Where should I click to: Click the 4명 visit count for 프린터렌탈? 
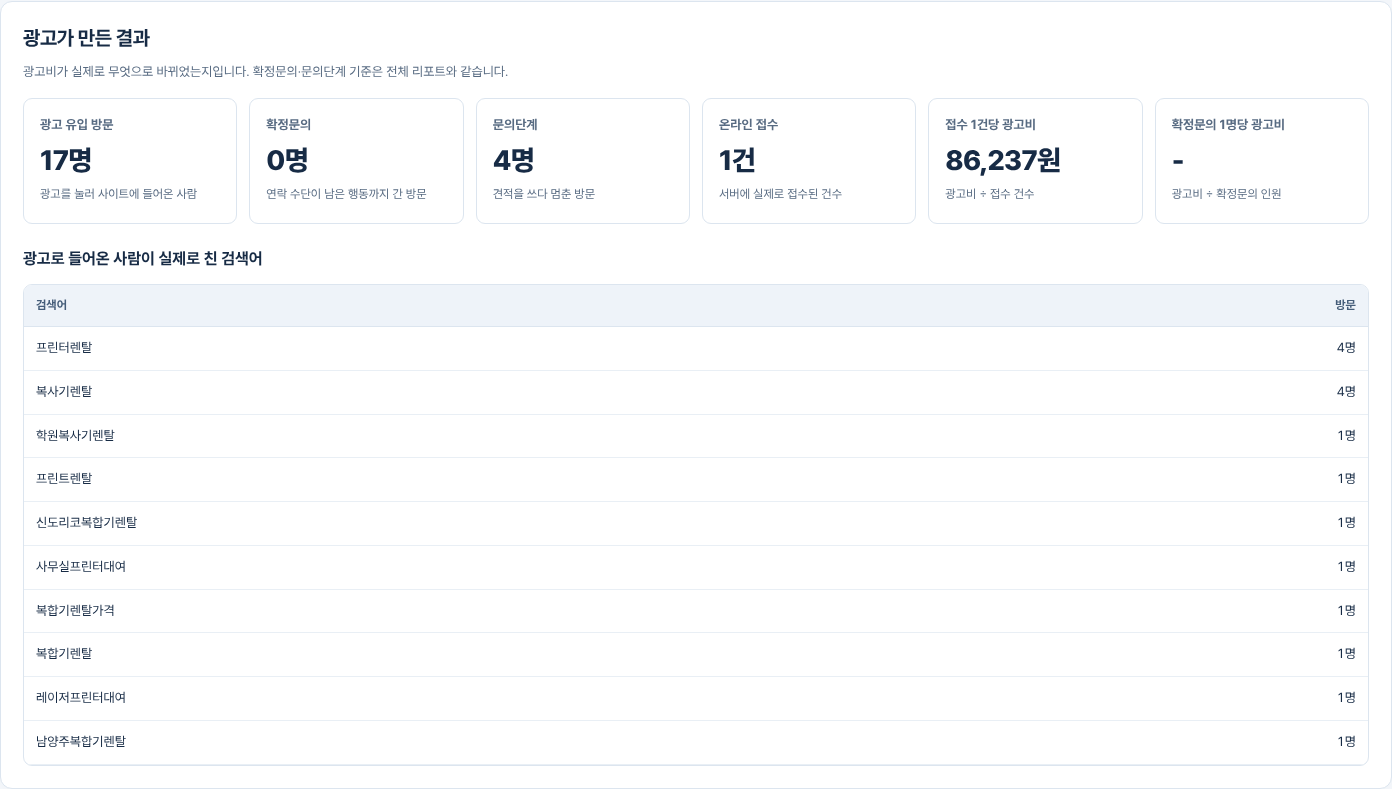coord(1346,348)
